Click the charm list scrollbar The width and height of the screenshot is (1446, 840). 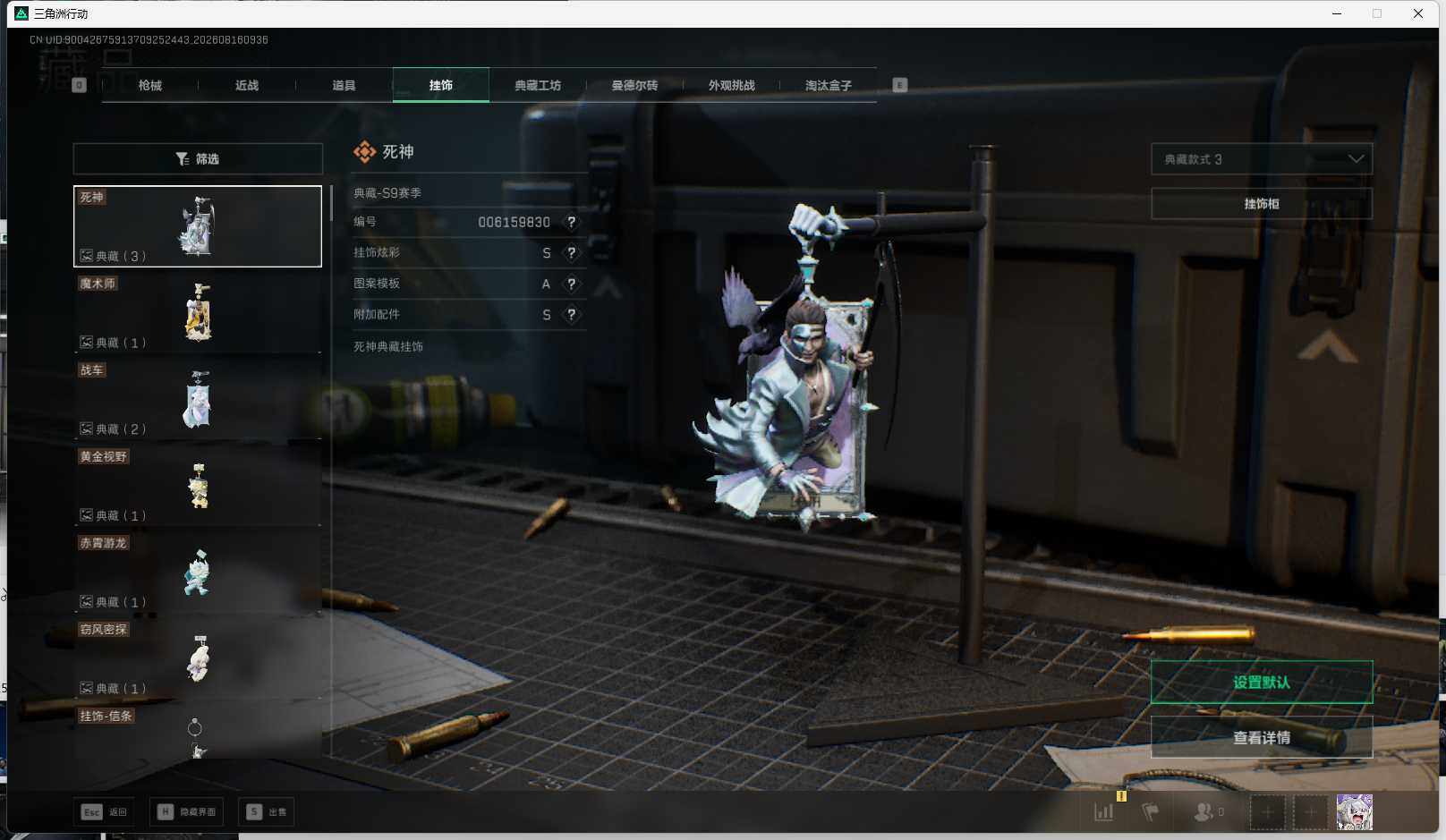point(331,203)
